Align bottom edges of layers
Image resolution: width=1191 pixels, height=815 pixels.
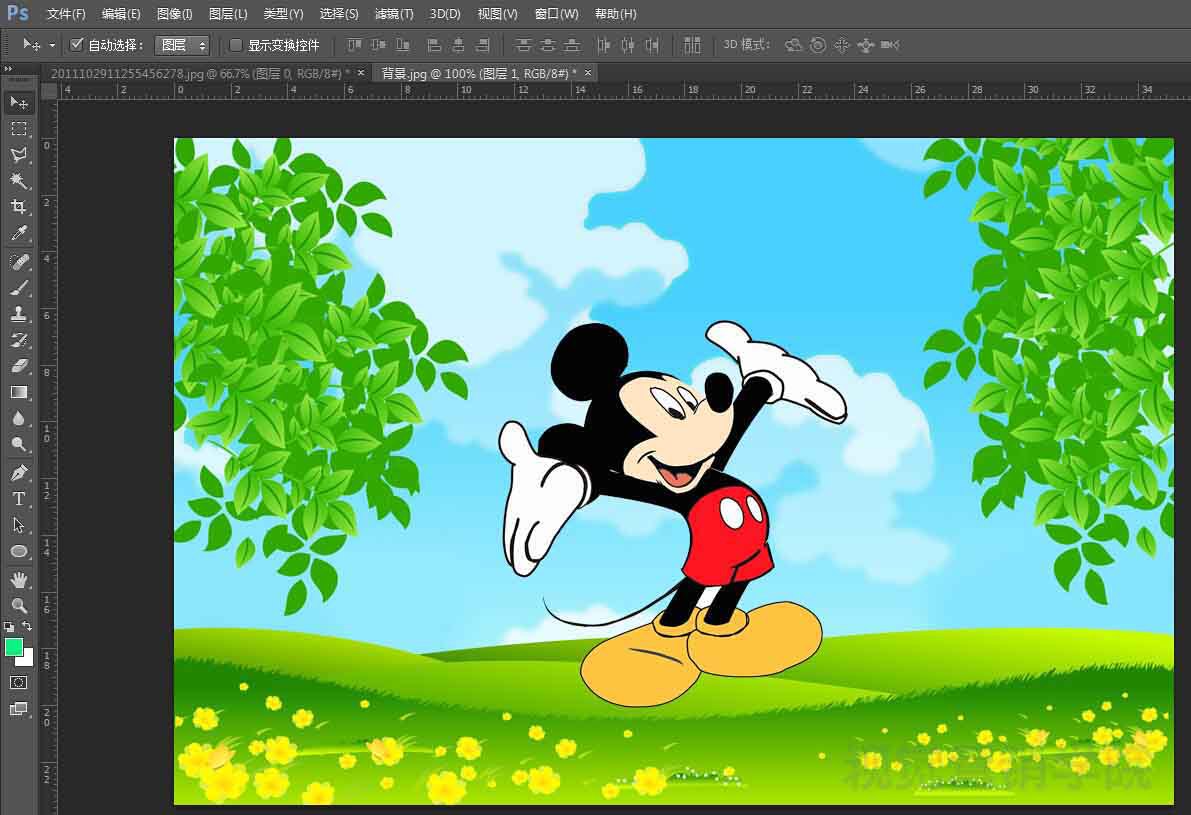tap(403, 45)
